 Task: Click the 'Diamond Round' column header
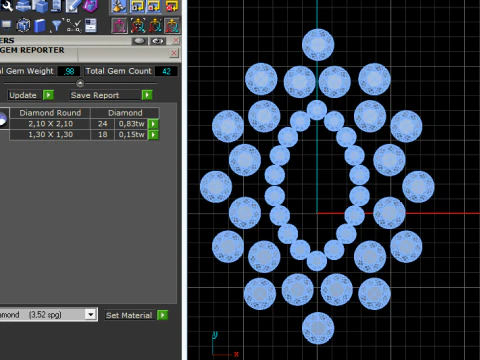tap(50, 113)
